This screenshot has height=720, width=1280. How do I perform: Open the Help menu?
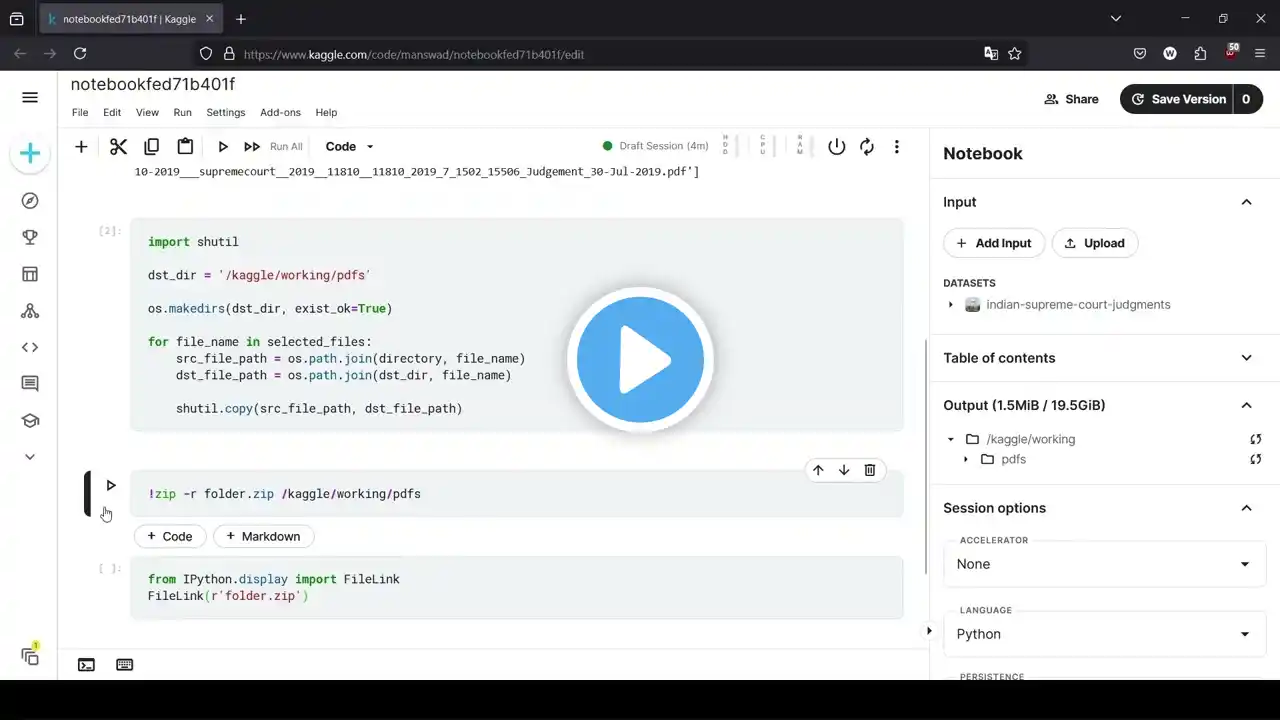tap(326, 113)
